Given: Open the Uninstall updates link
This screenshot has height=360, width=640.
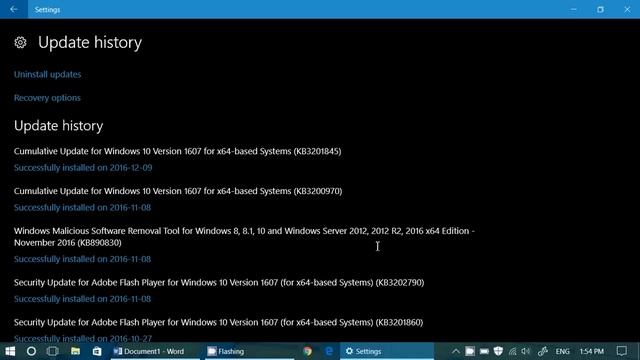Looking at the screenshot, I should (47, 74).
